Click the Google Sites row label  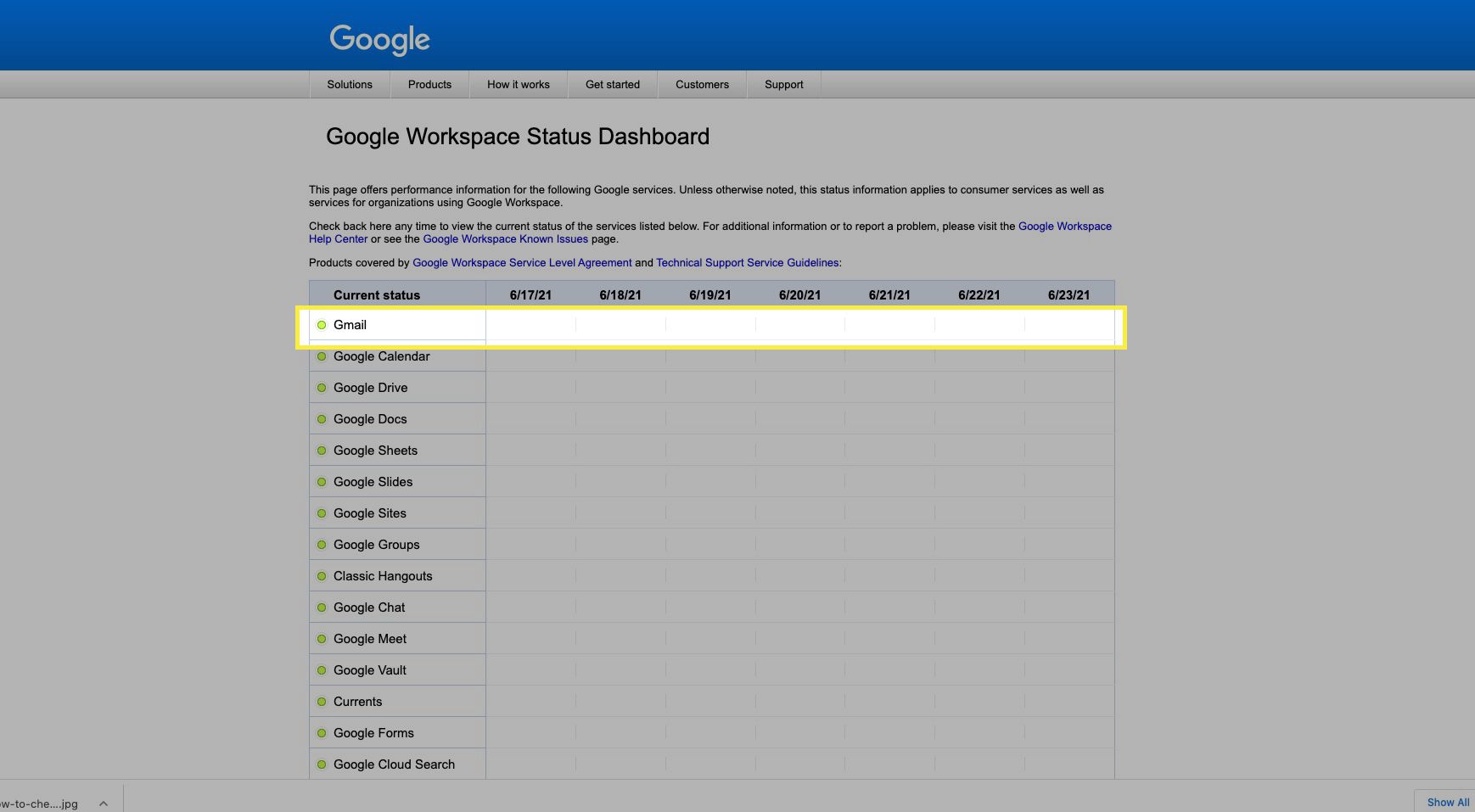(369, 513)
